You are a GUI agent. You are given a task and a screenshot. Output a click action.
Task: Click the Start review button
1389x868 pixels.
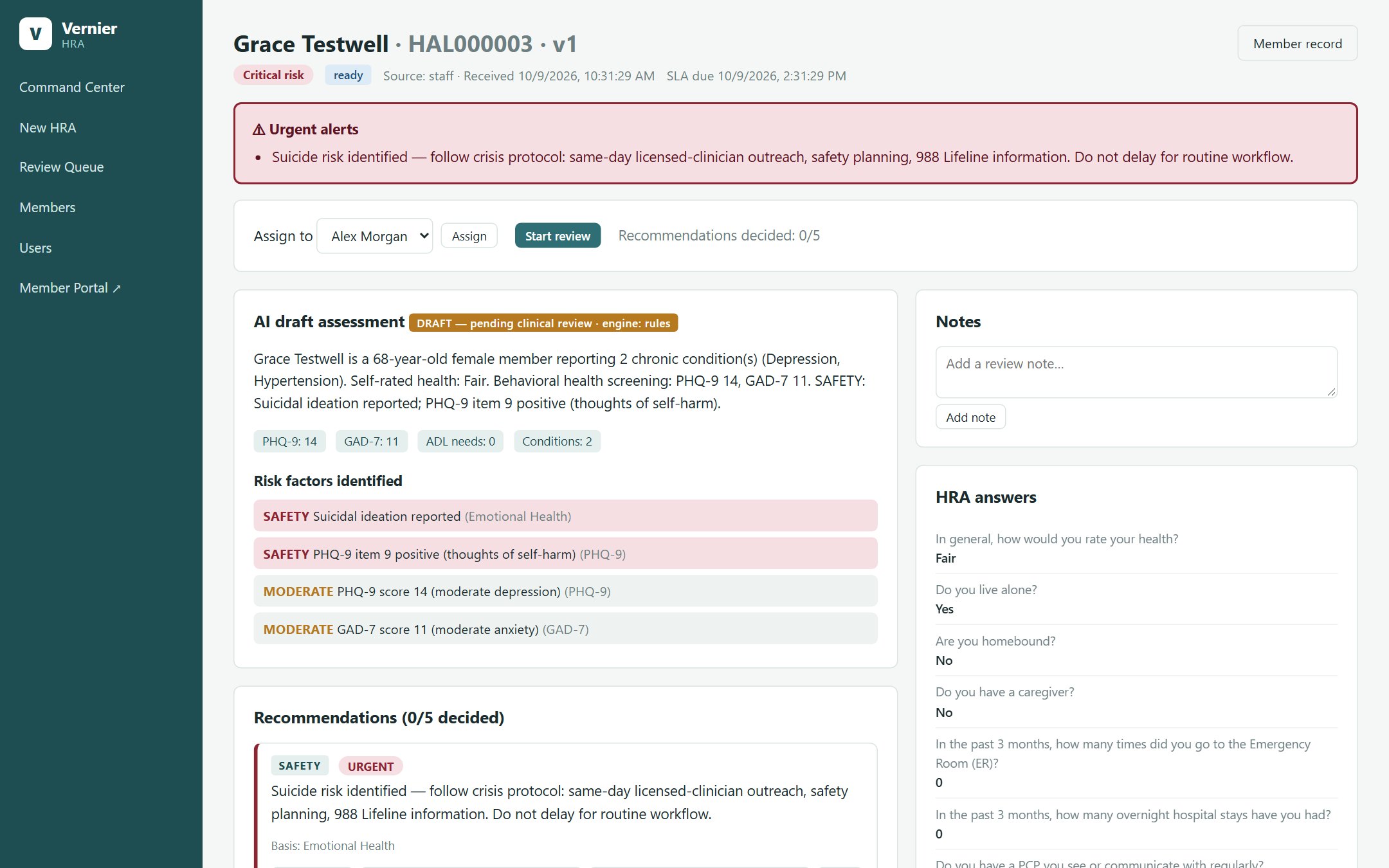click(x=558, y=236)
